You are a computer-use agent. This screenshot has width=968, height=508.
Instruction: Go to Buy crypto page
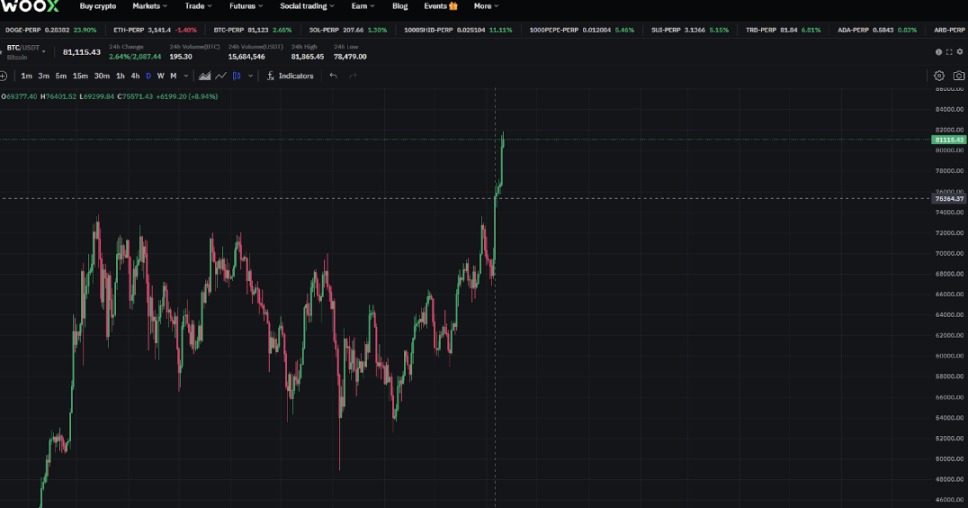97,6
